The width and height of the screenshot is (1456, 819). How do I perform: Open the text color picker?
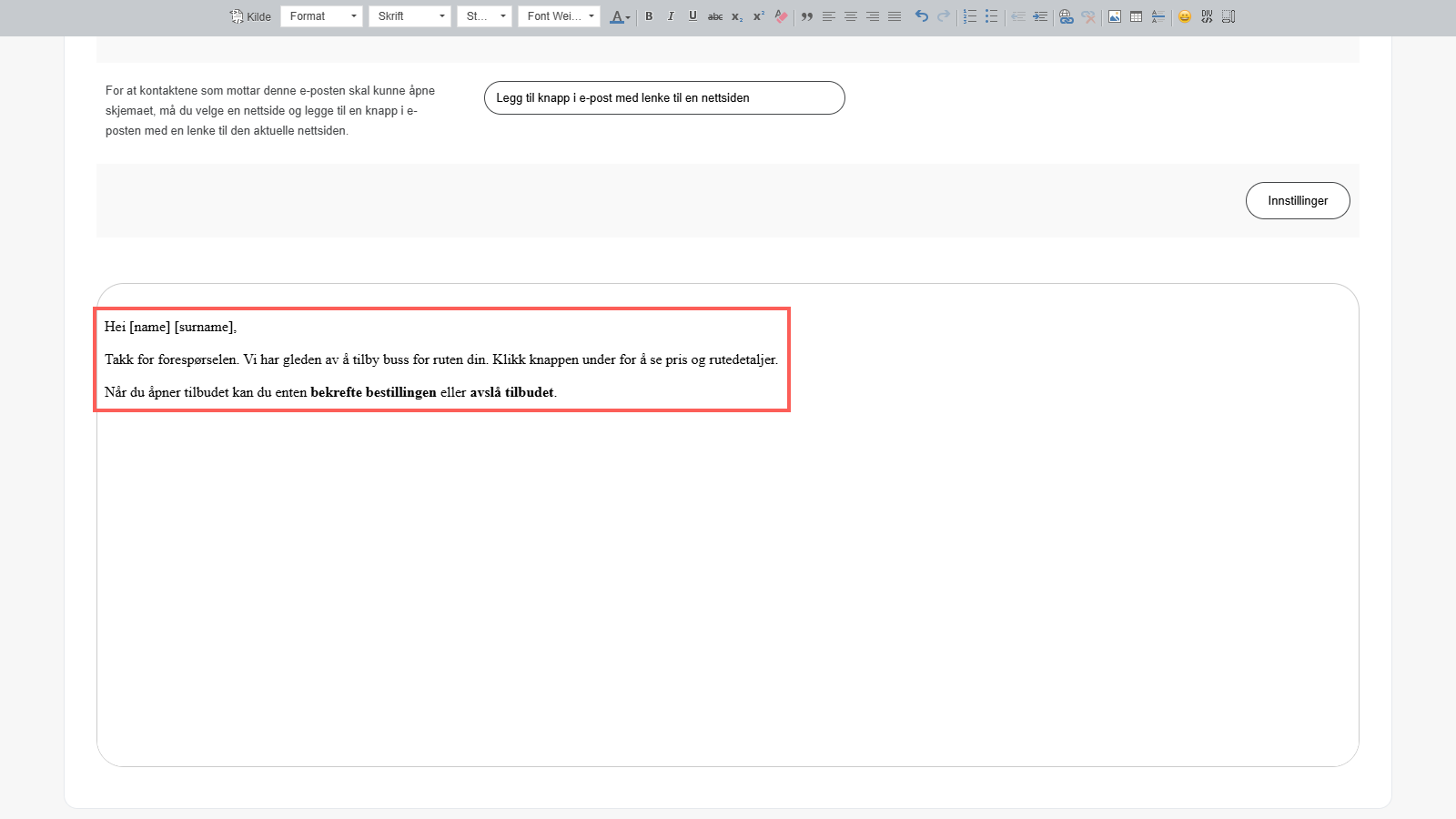(620, 16)
